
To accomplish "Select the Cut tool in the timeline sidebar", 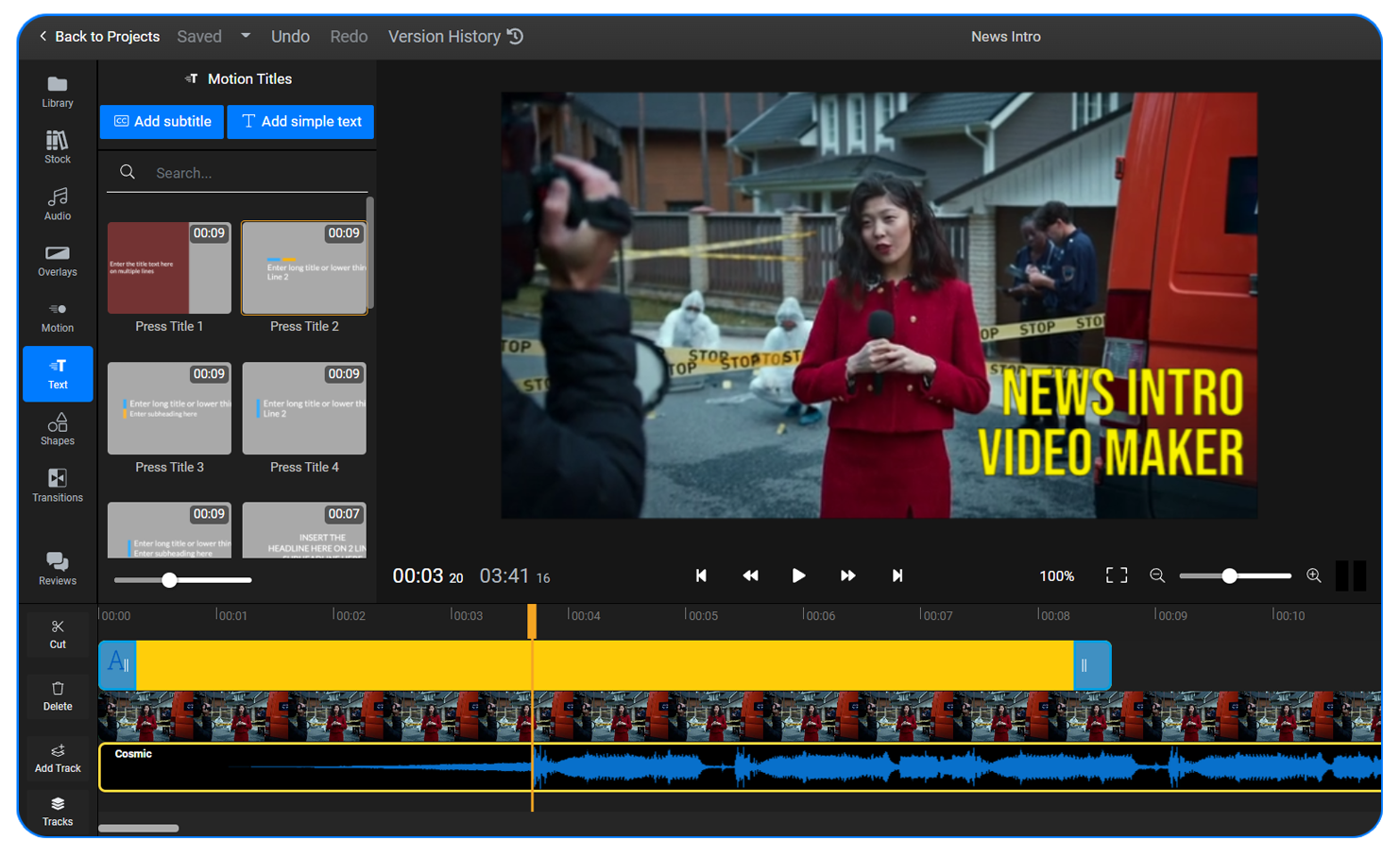I will tap(57, 633).
